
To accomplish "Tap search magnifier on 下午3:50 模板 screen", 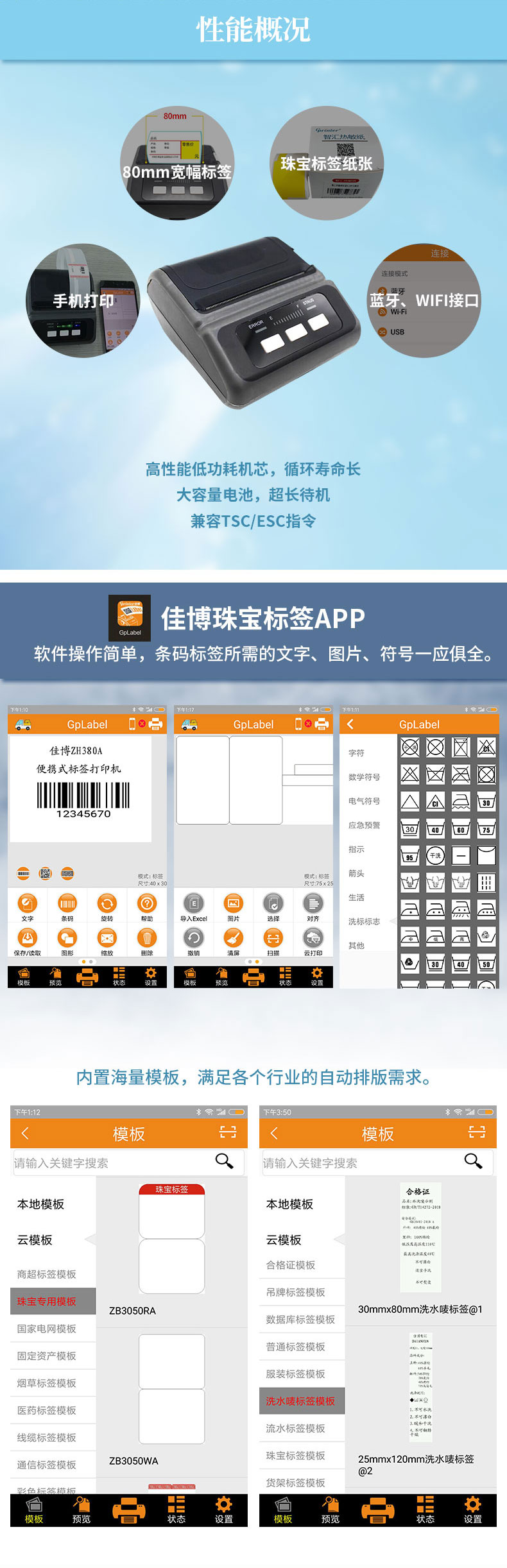I will (x=473, y=1161).
